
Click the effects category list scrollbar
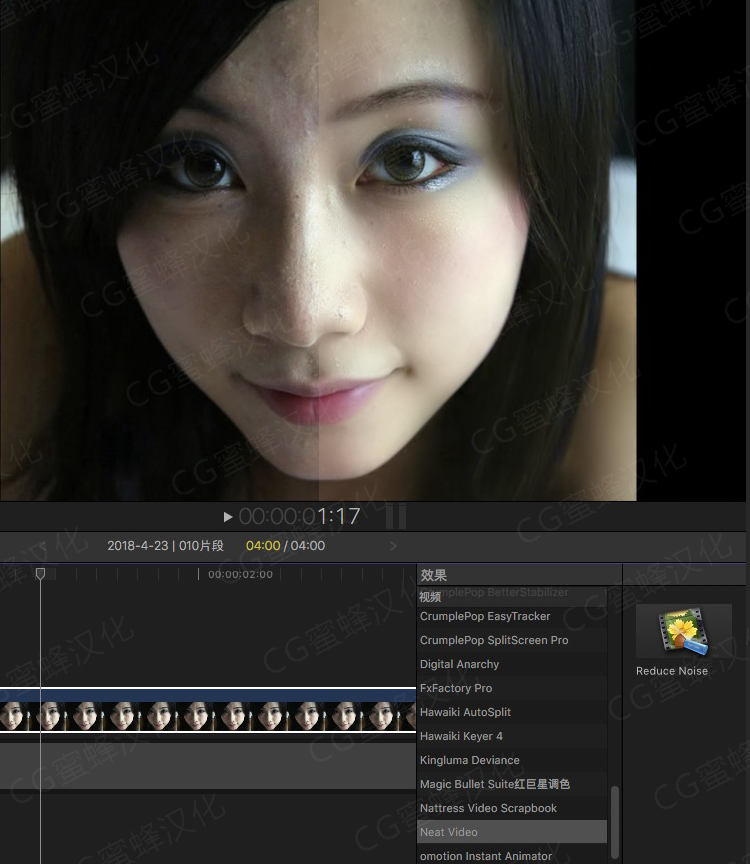pyautogui.click(x=615, y=822)
